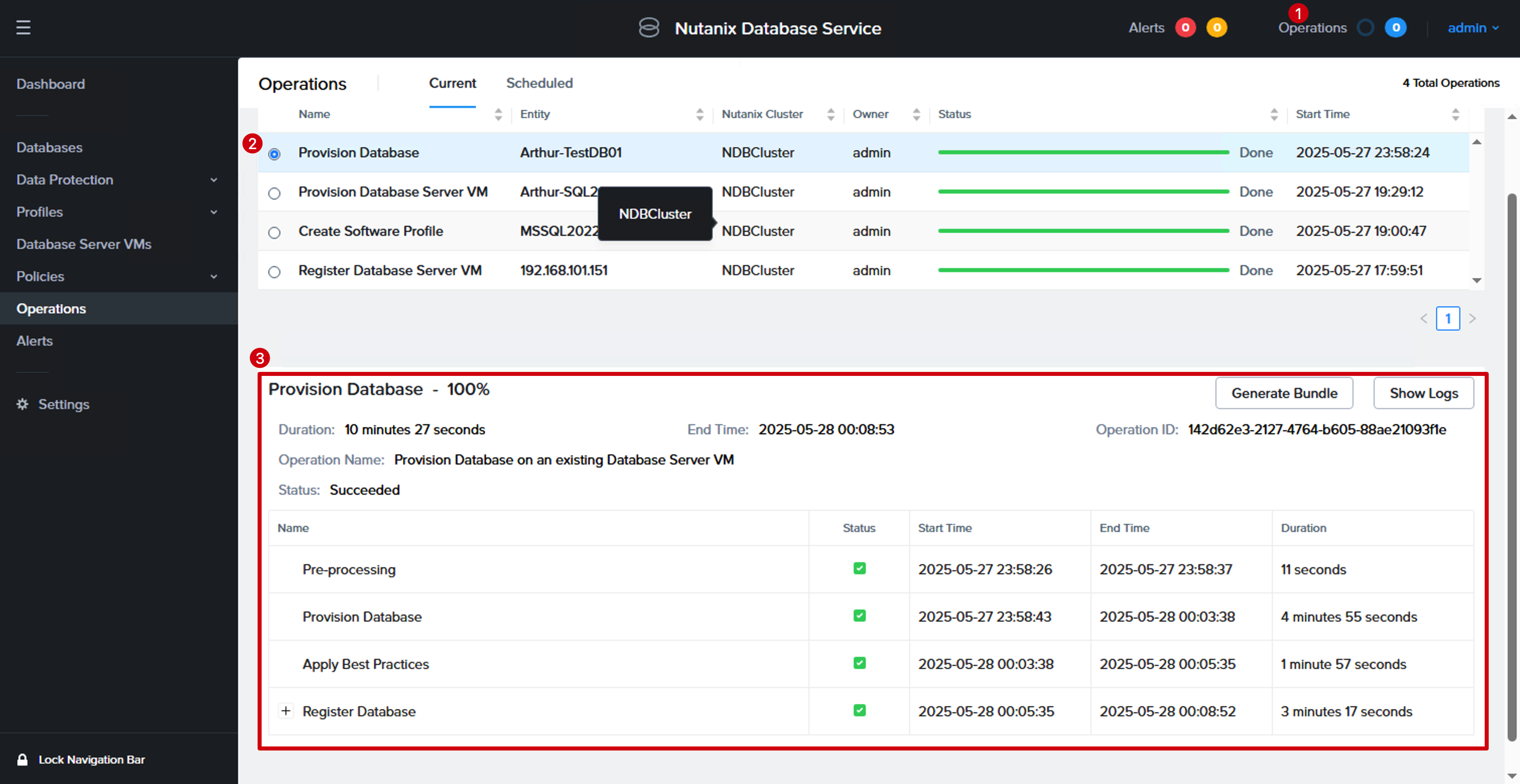This screenshot has height=784, width=1520.
Task: Click the red critical alerts badge
Action: click(x=1185, y=28)
